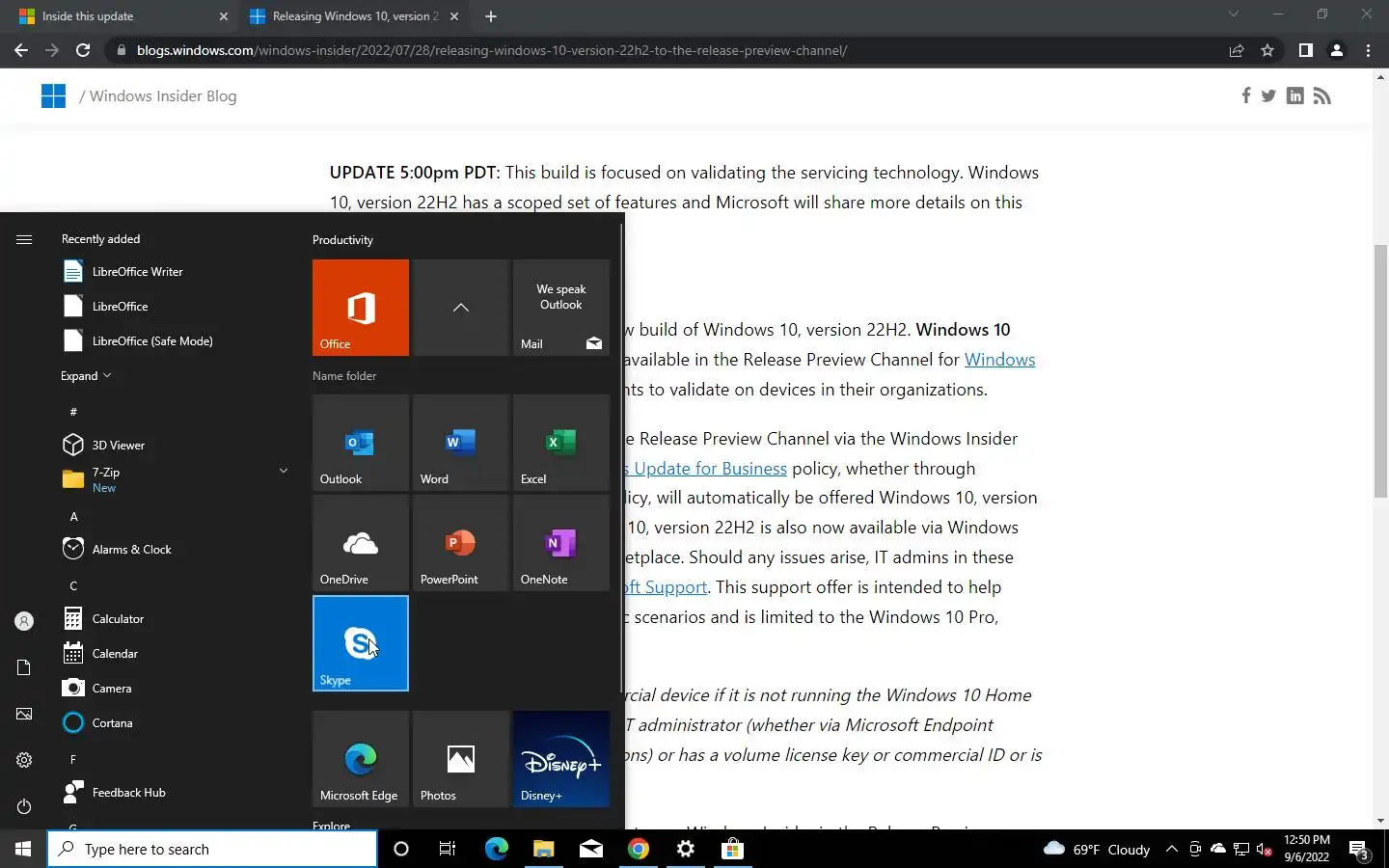Open LibreOffice Writer from Recently added
The height and width of the screenshot is (868, 1389).
[174, 272]
